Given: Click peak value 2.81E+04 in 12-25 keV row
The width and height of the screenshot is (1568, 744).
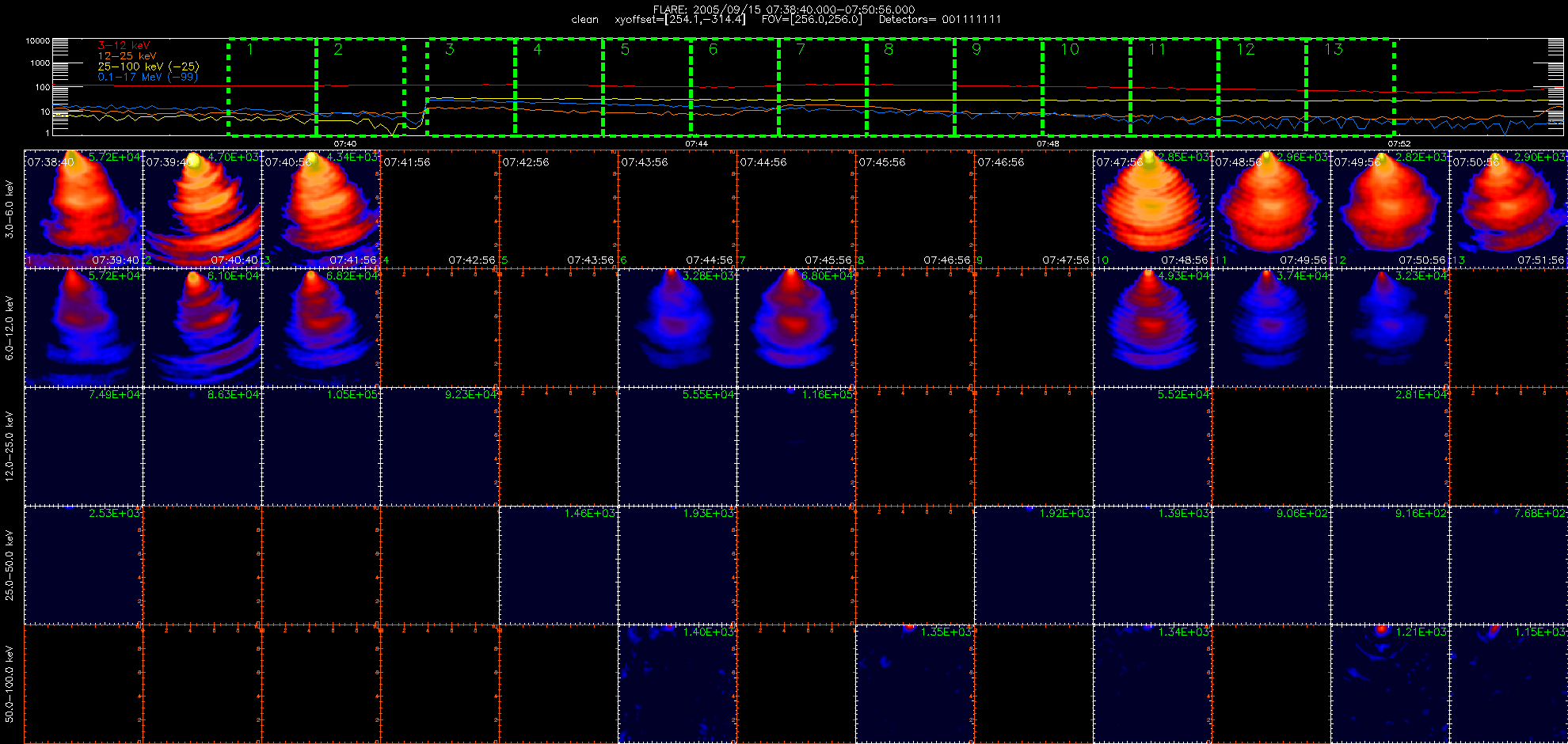Looking at the screenshot, I should pos(1421,395).
